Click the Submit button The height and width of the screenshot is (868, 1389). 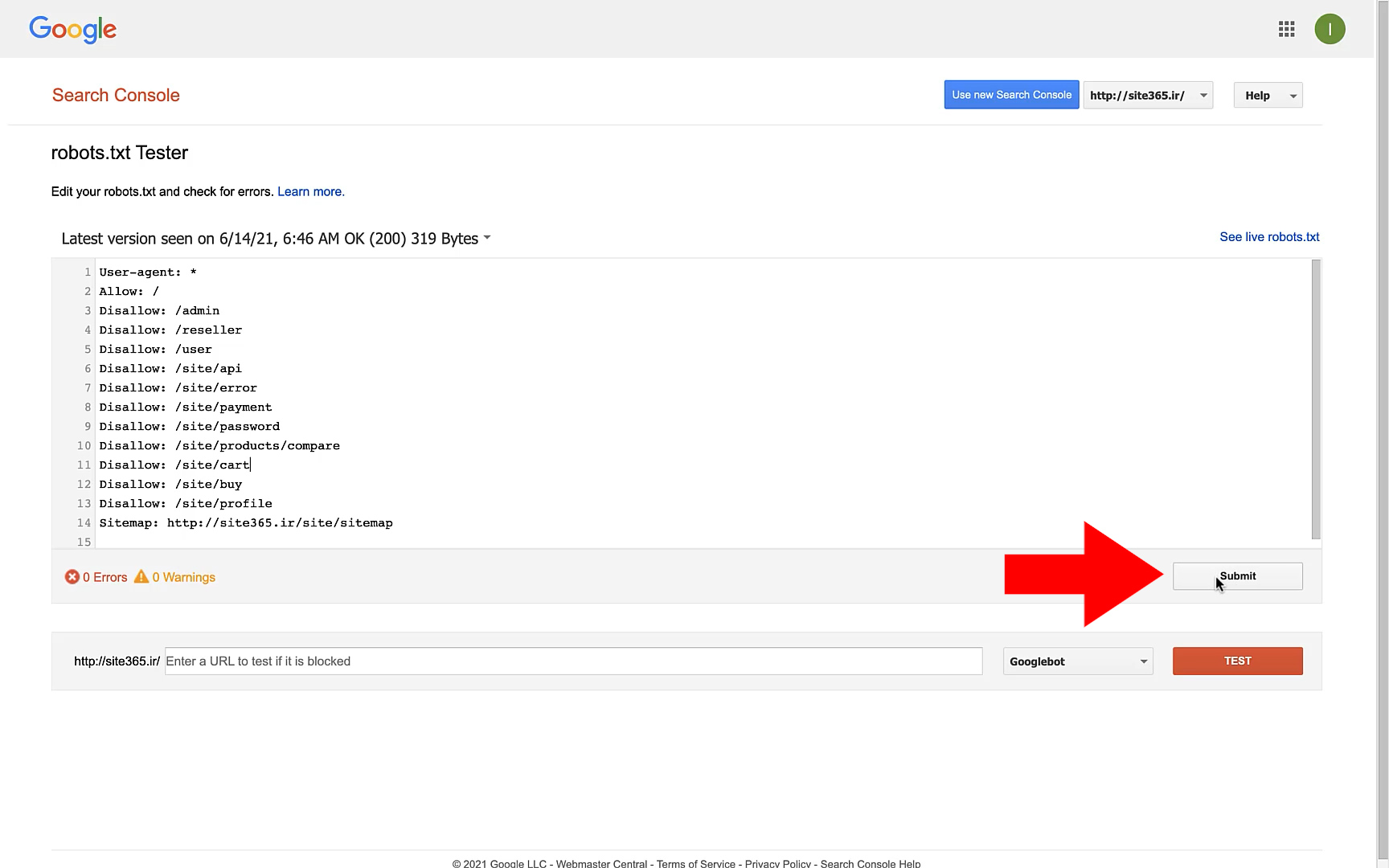[1237, 576]
